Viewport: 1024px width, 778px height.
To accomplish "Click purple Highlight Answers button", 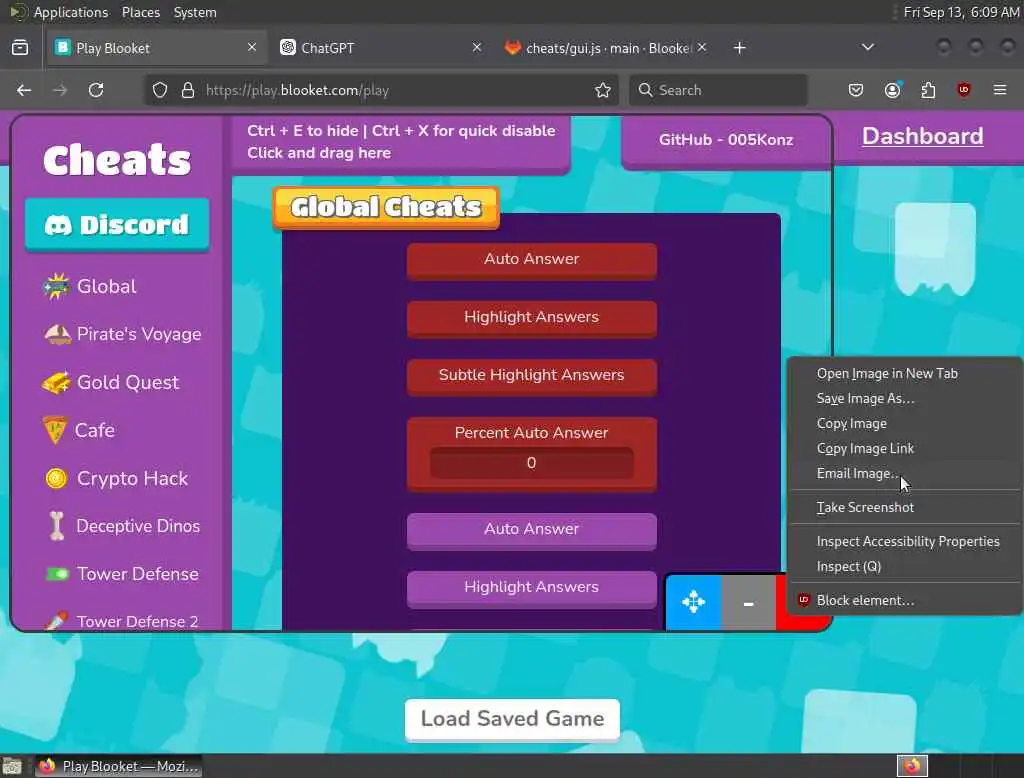I will tap(532, 588).
